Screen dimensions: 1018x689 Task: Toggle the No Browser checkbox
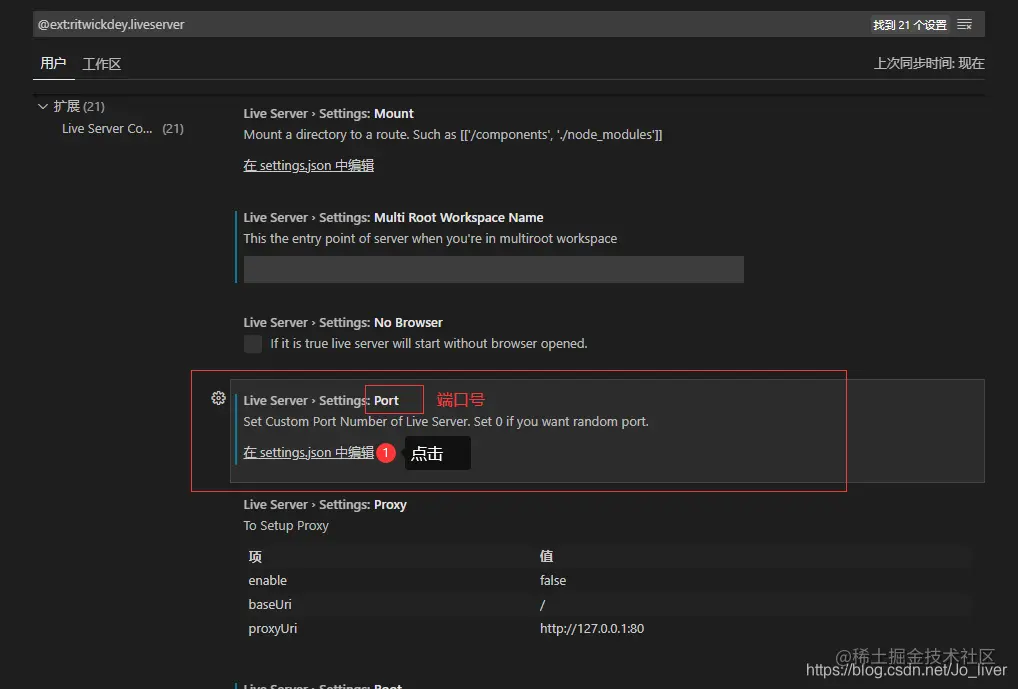click(253, 344)
